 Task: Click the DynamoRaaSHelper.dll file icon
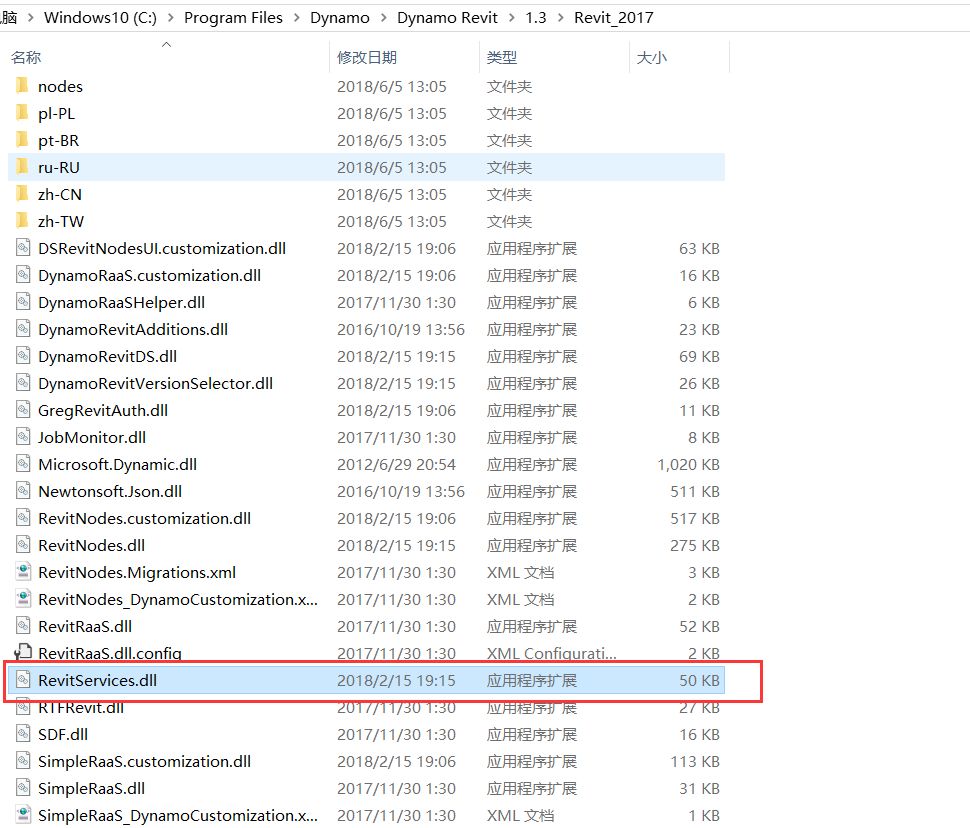pyautogui.click(x=23, y=302)
